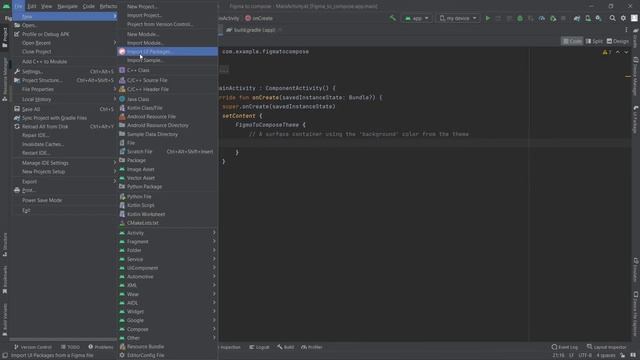Click the MainActivity breadcrumb in navigation bar

(x=229, y=18)
